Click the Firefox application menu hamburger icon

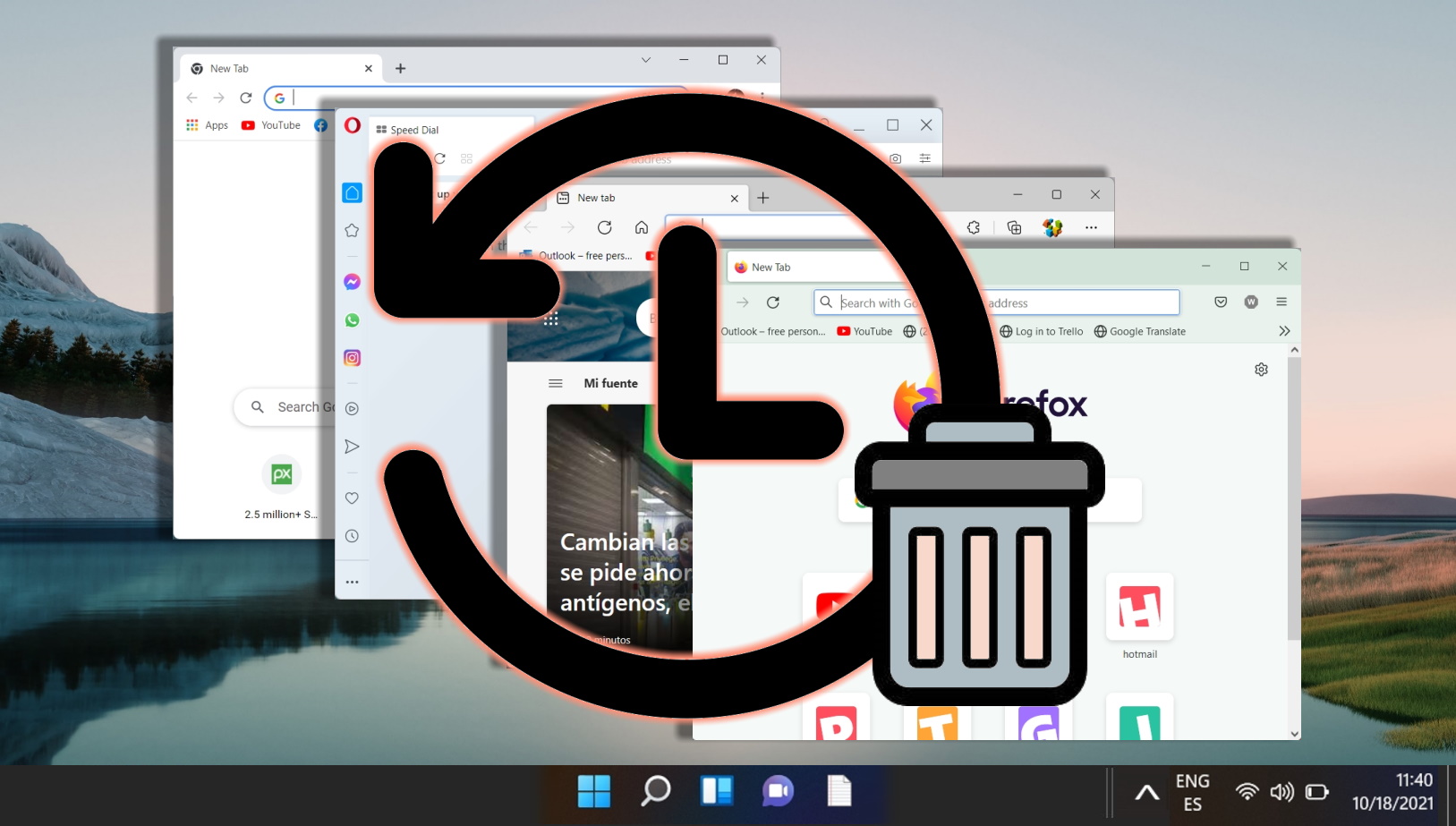(x=1281, y=302)
